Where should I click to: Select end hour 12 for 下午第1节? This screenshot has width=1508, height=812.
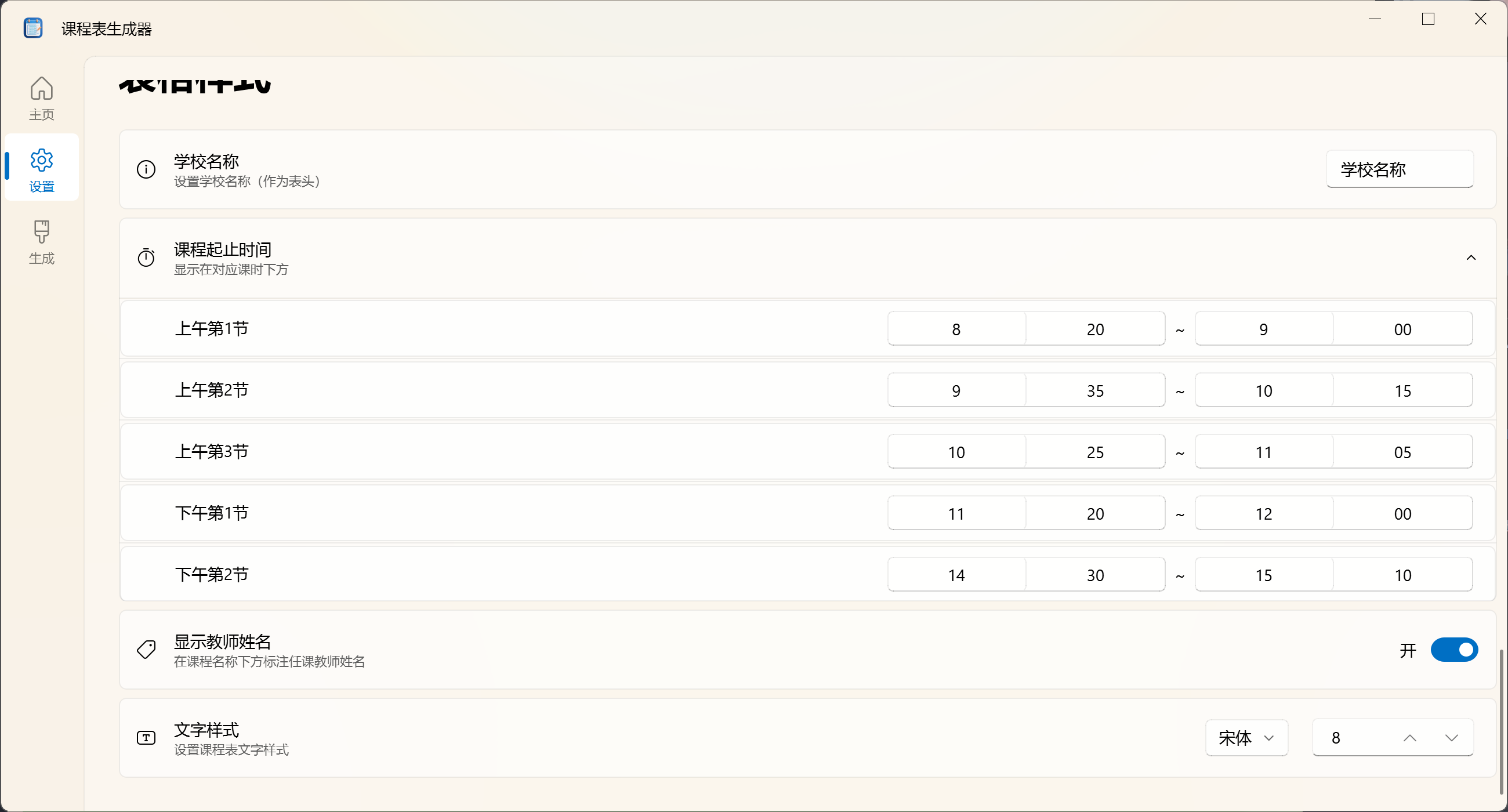tap(1264, 513)
